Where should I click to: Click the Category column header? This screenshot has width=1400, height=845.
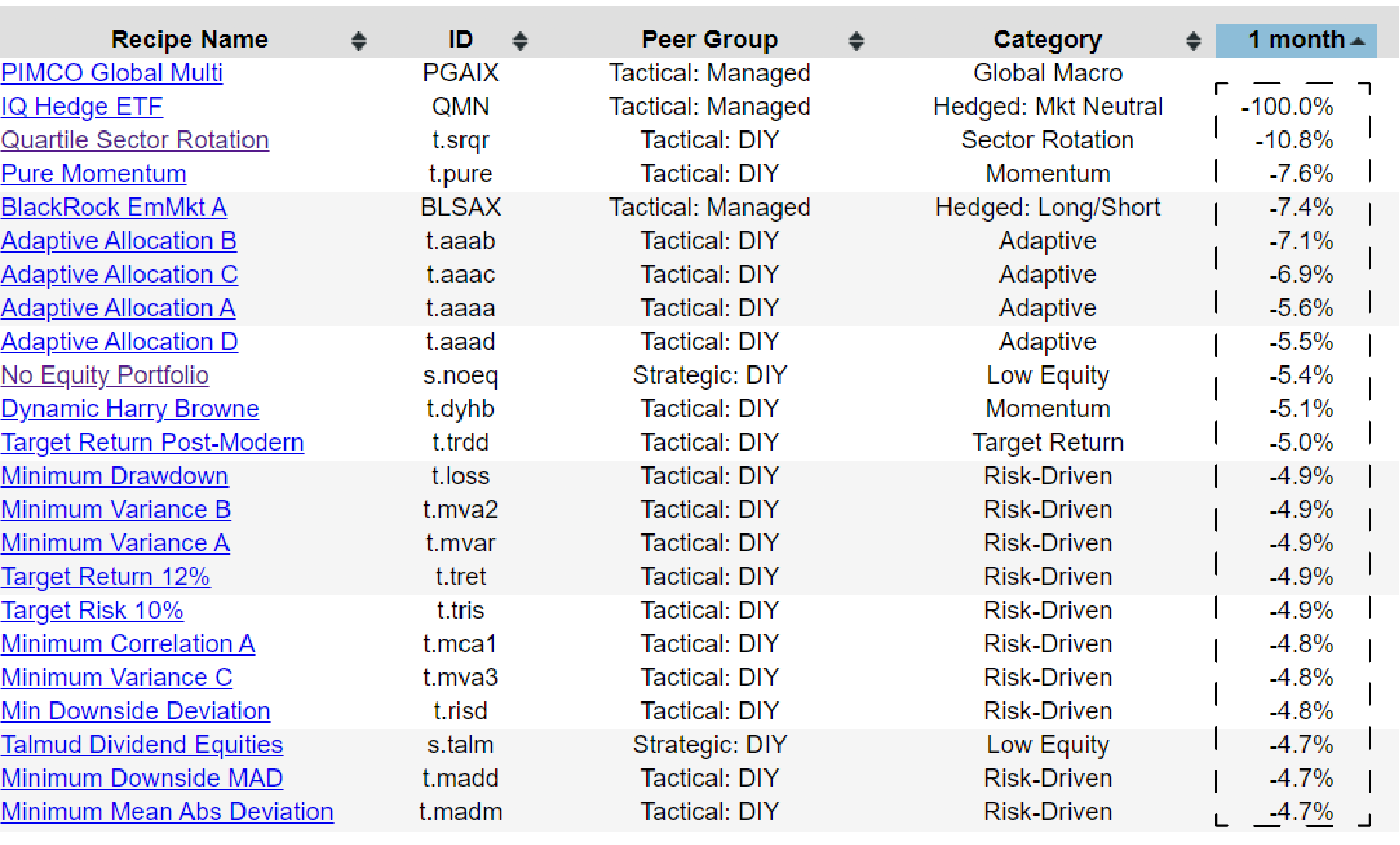pos(1047,40)
